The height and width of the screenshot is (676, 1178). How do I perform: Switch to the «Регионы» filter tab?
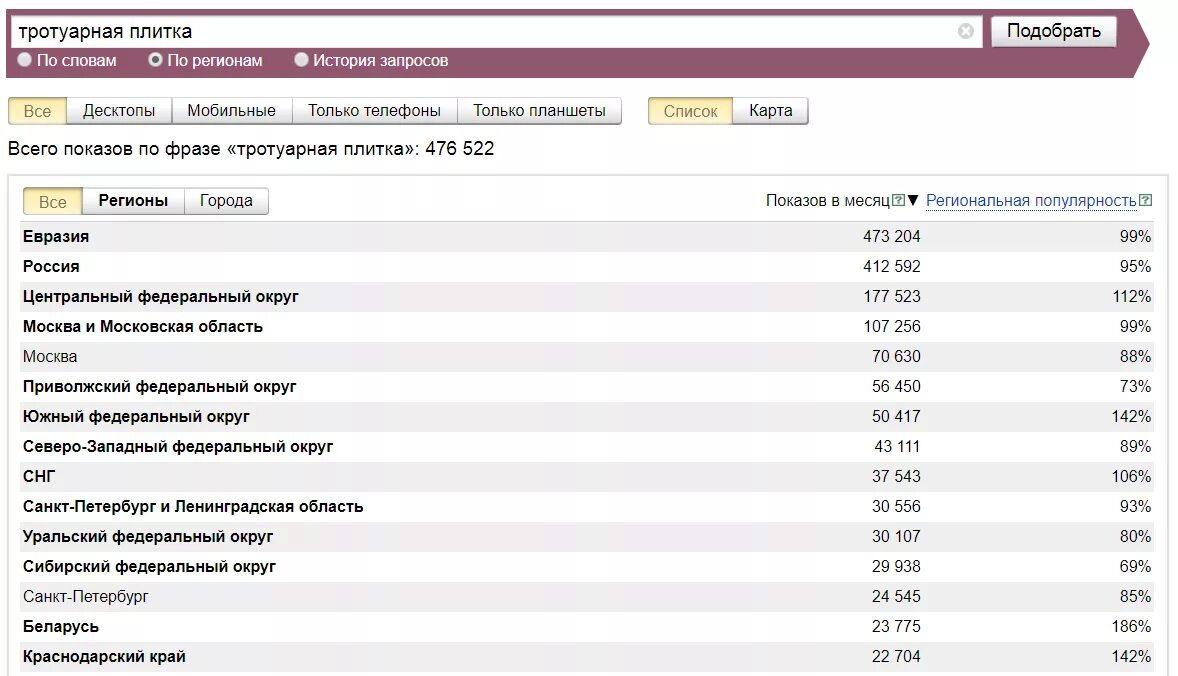point(132,200)
